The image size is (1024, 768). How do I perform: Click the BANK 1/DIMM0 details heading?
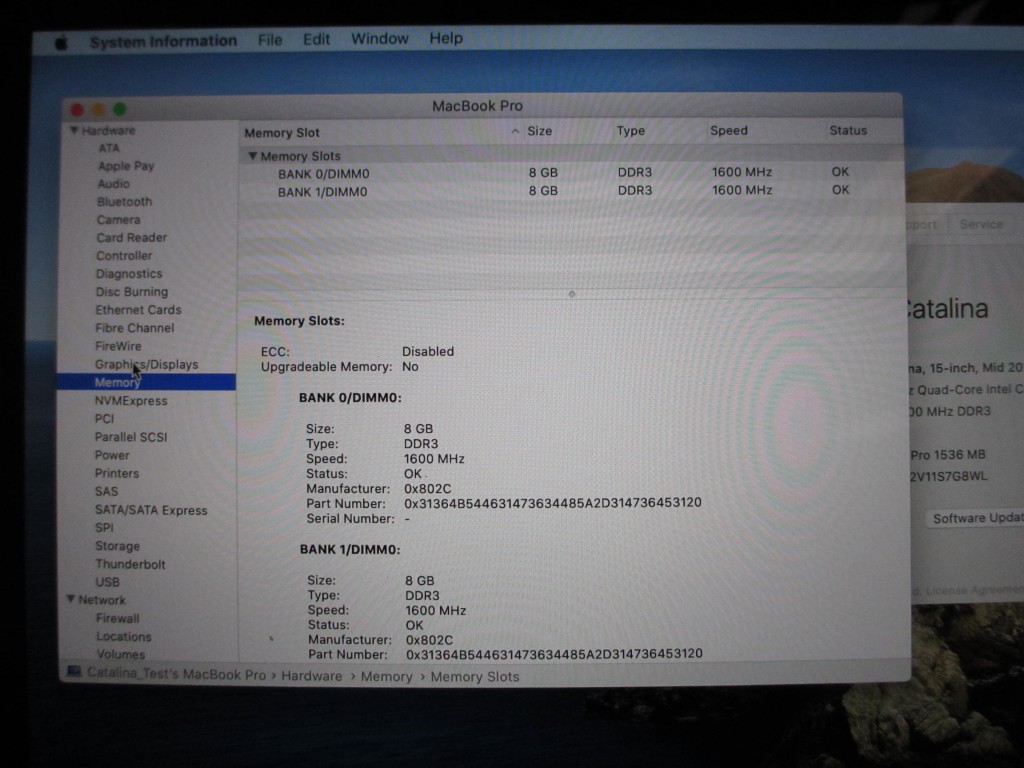pyautogui.click(x=350, y=550)
